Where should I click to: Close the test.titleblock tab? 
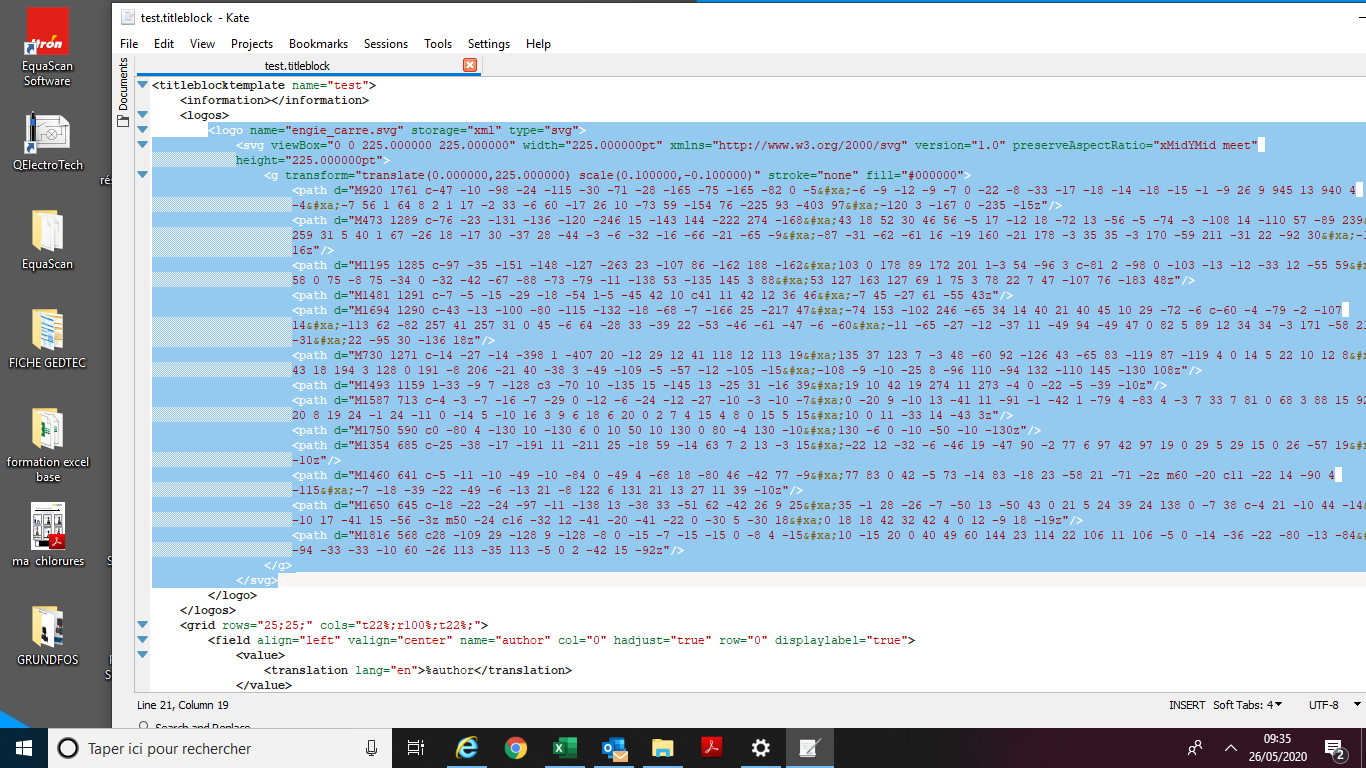470,65
